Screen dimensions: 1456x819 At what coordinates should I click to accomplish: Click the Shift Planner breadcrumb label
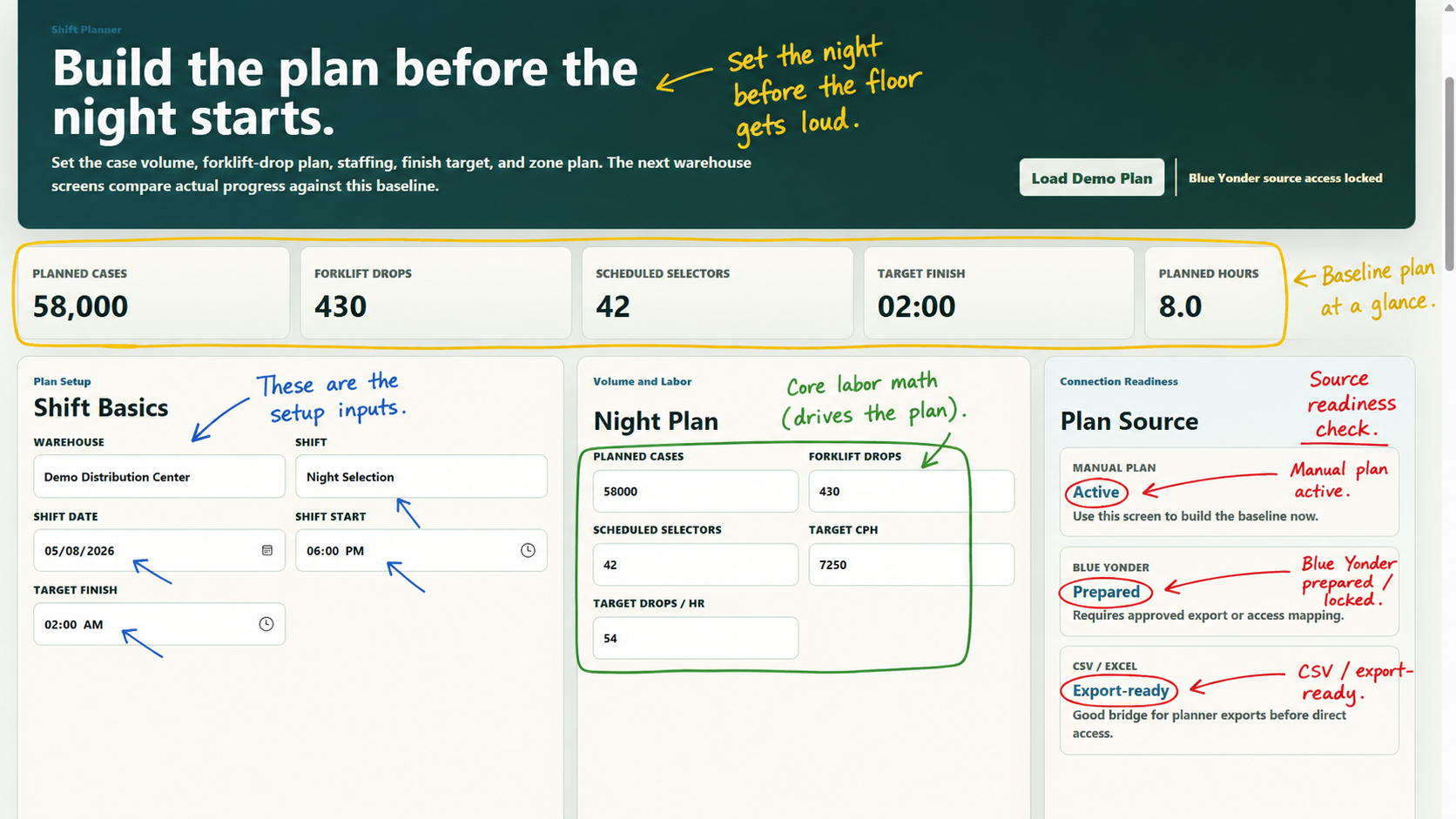86,30
